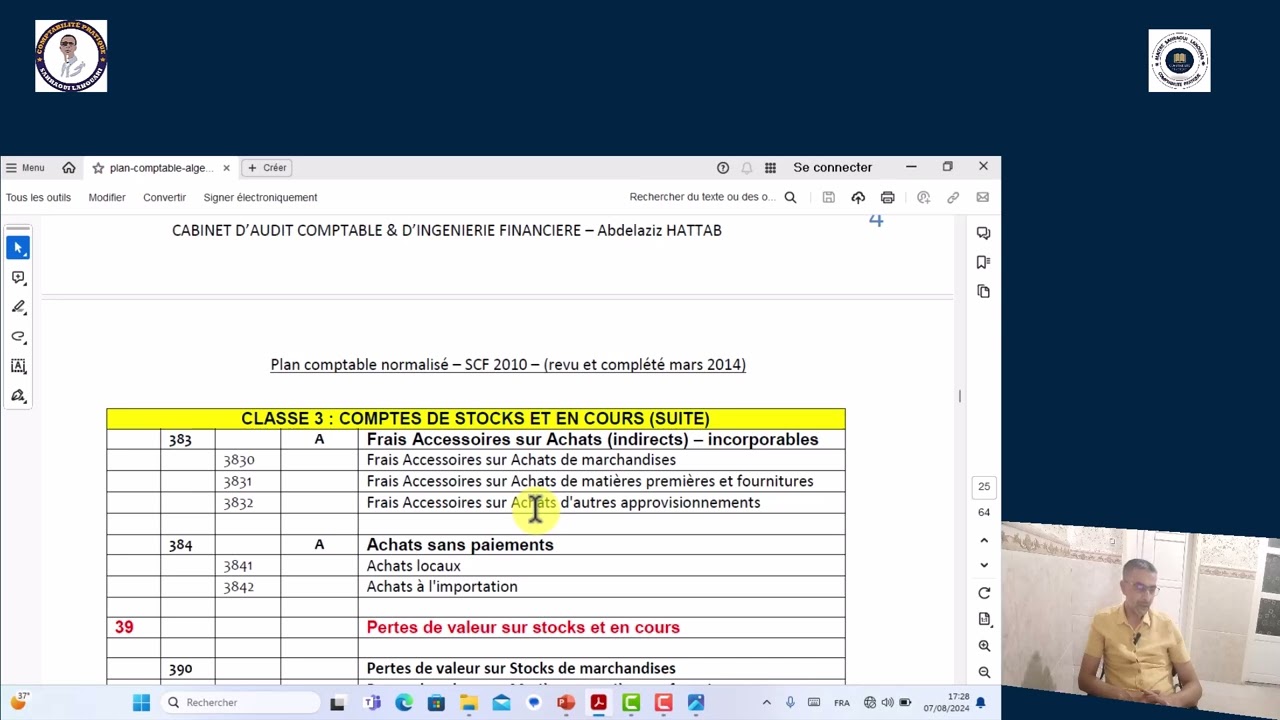The width and height of the screenshot is (1280, 720).
Task: Click the rotate page icon
Action: pos(984,593)
